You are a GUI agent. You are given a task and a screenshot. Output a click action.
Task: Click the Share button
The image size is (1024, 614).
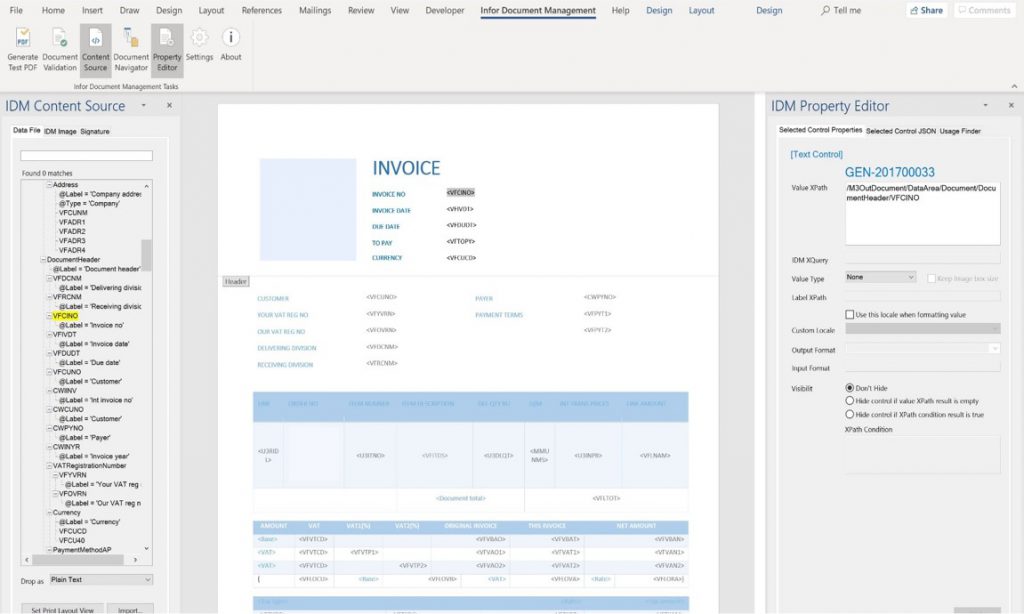[x=926, y=10]
